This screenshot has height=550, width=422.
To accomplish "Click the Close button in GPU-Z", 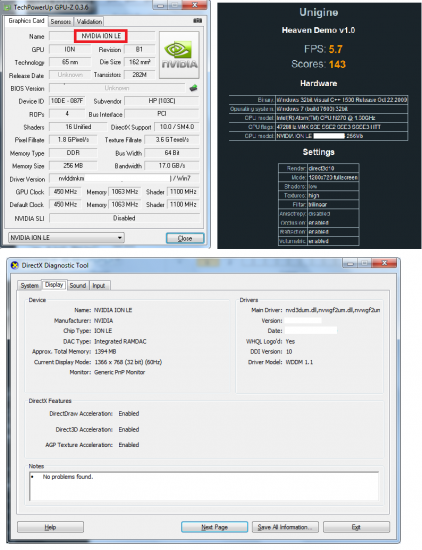I will pos(185,238).
